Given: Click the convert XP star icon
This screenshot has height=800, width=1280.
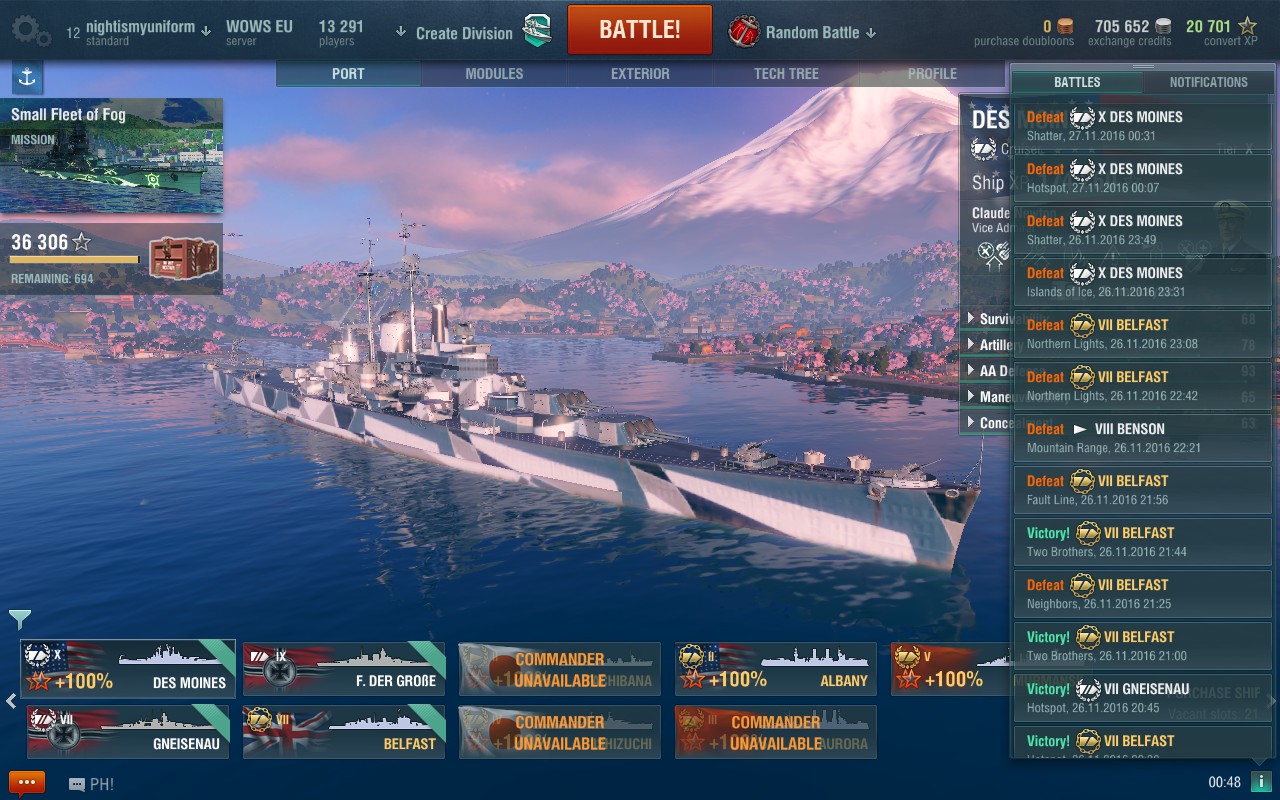Looking at the screenshot, I should pyautogui.click(x=1248, y=26).
